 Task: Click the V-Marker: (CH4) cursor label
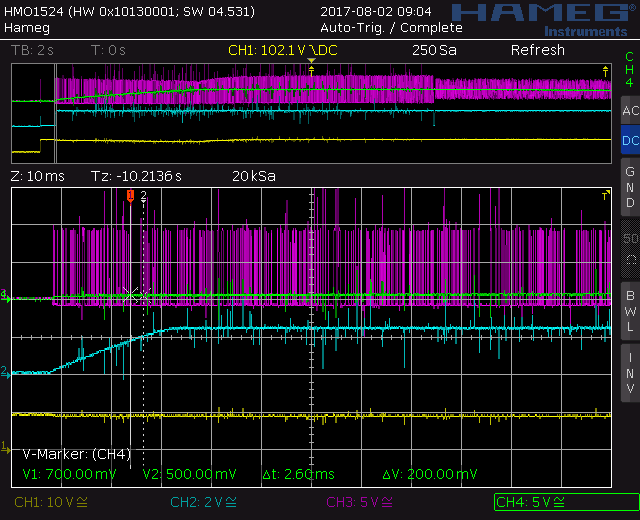76,454
